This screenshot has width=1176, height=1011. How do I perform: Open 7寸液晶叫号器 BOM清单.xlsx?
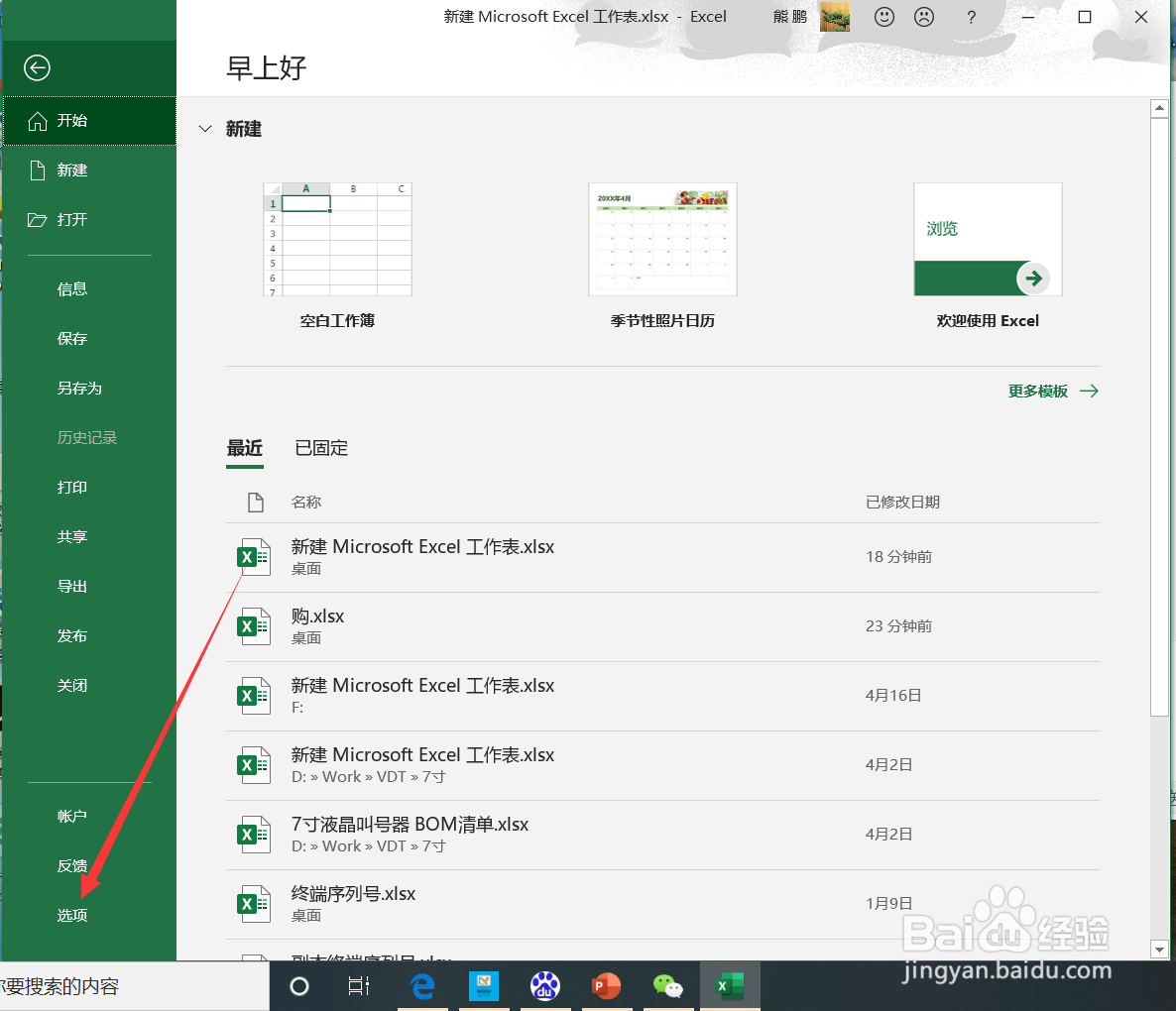(x=662, y=835)
